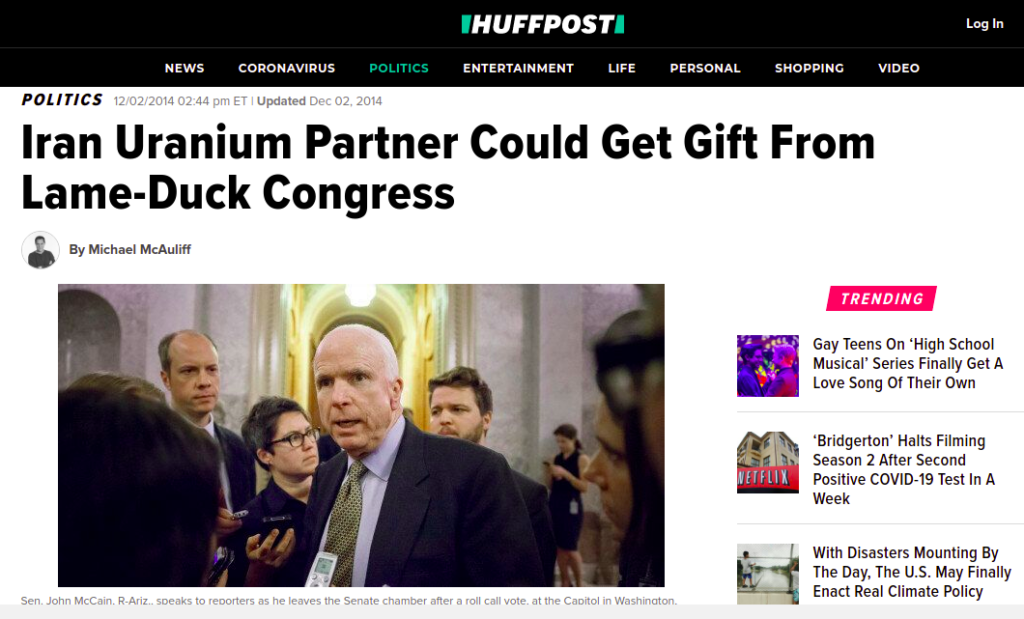
Task: Open the High School Musical trending thumbnail
Action: coord(767,366)
